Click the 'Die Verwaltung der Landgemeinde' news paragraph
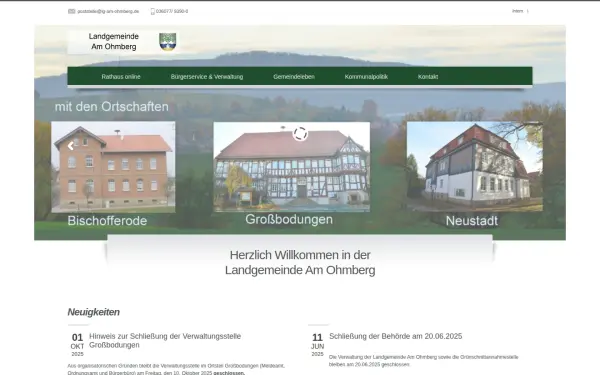This screenshot has width=600, height=375. click(x=424, y=361)
